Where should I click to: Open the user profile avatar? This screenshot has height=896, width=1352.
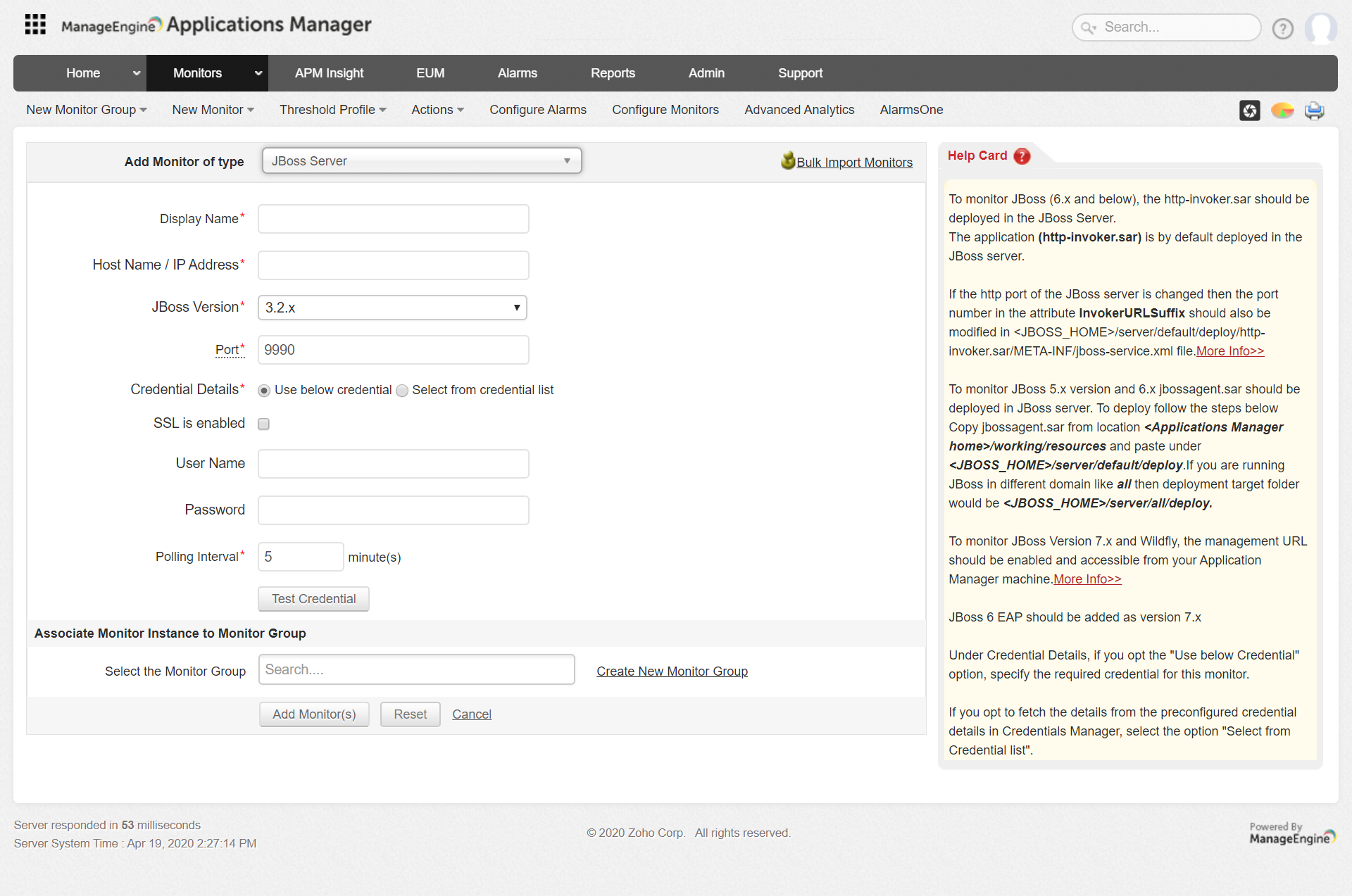pyautogui.click(x=1320, y=29)
